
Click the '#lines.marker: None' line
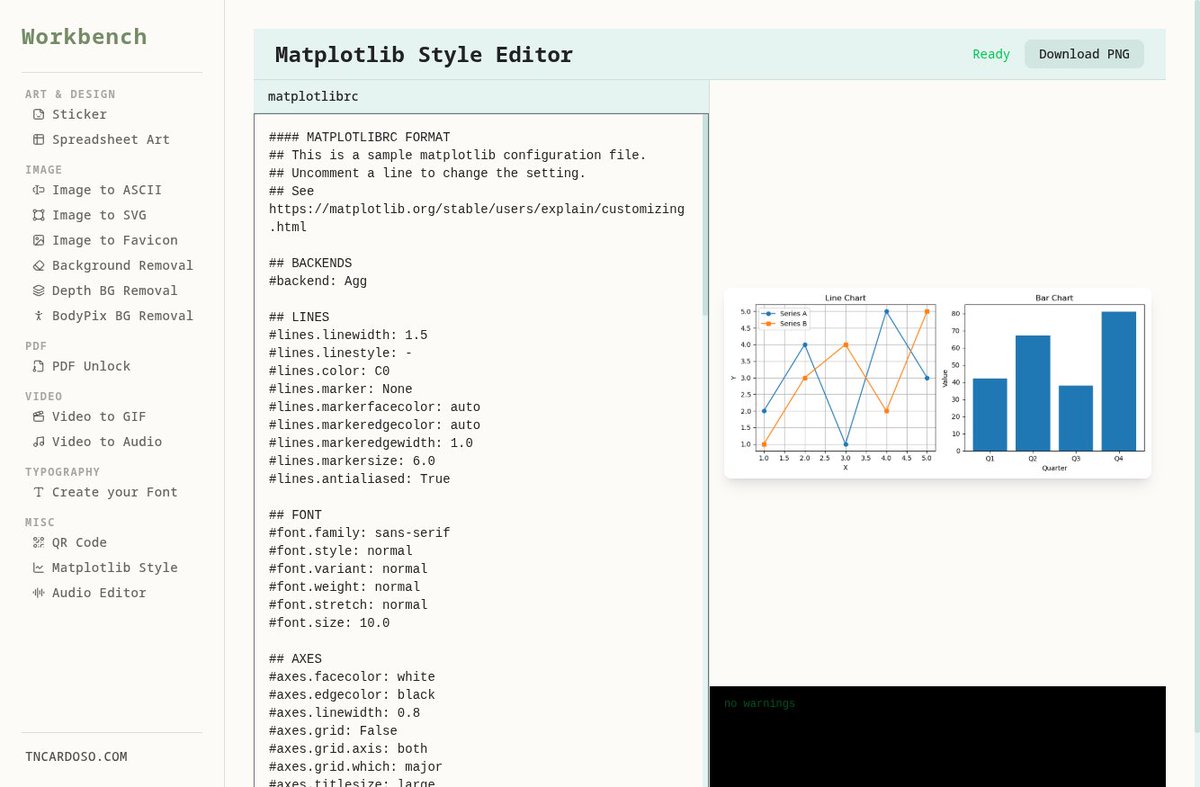[x=341, y=389]
